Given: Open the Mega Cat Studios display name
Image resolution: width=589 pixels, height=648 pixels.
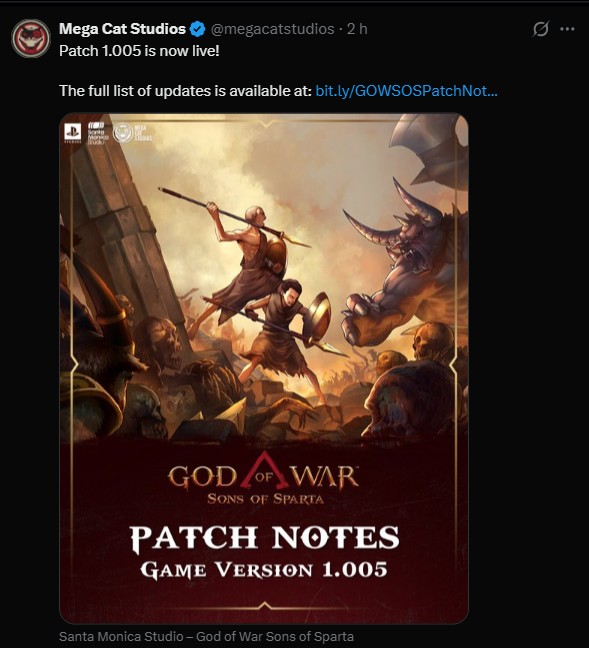Looking at the screenshot, I should (122, 29).
